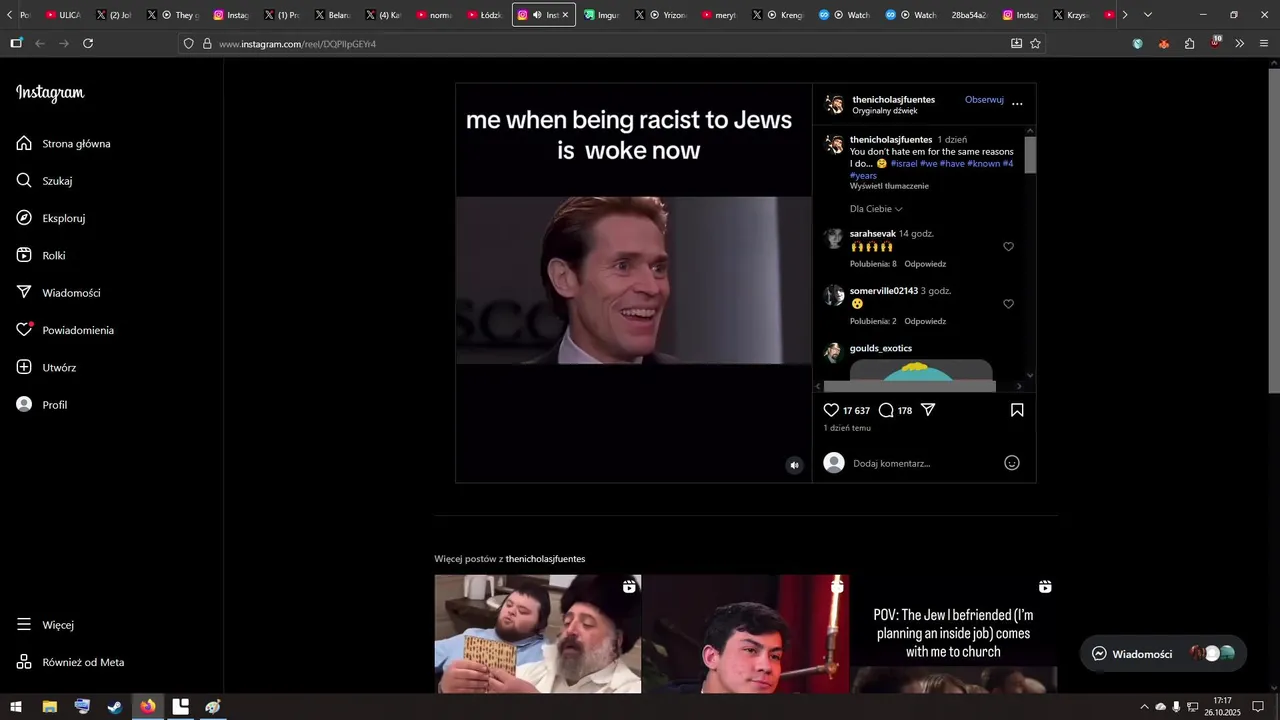Open Profil page from sidebar
This screenshot has height=720, width=1280.
(x=41, y=405)
